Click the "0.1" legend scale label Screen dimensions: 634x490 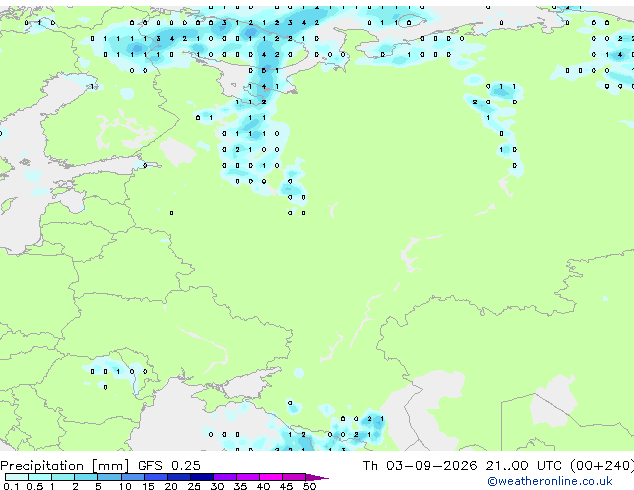tap(11, 486)
